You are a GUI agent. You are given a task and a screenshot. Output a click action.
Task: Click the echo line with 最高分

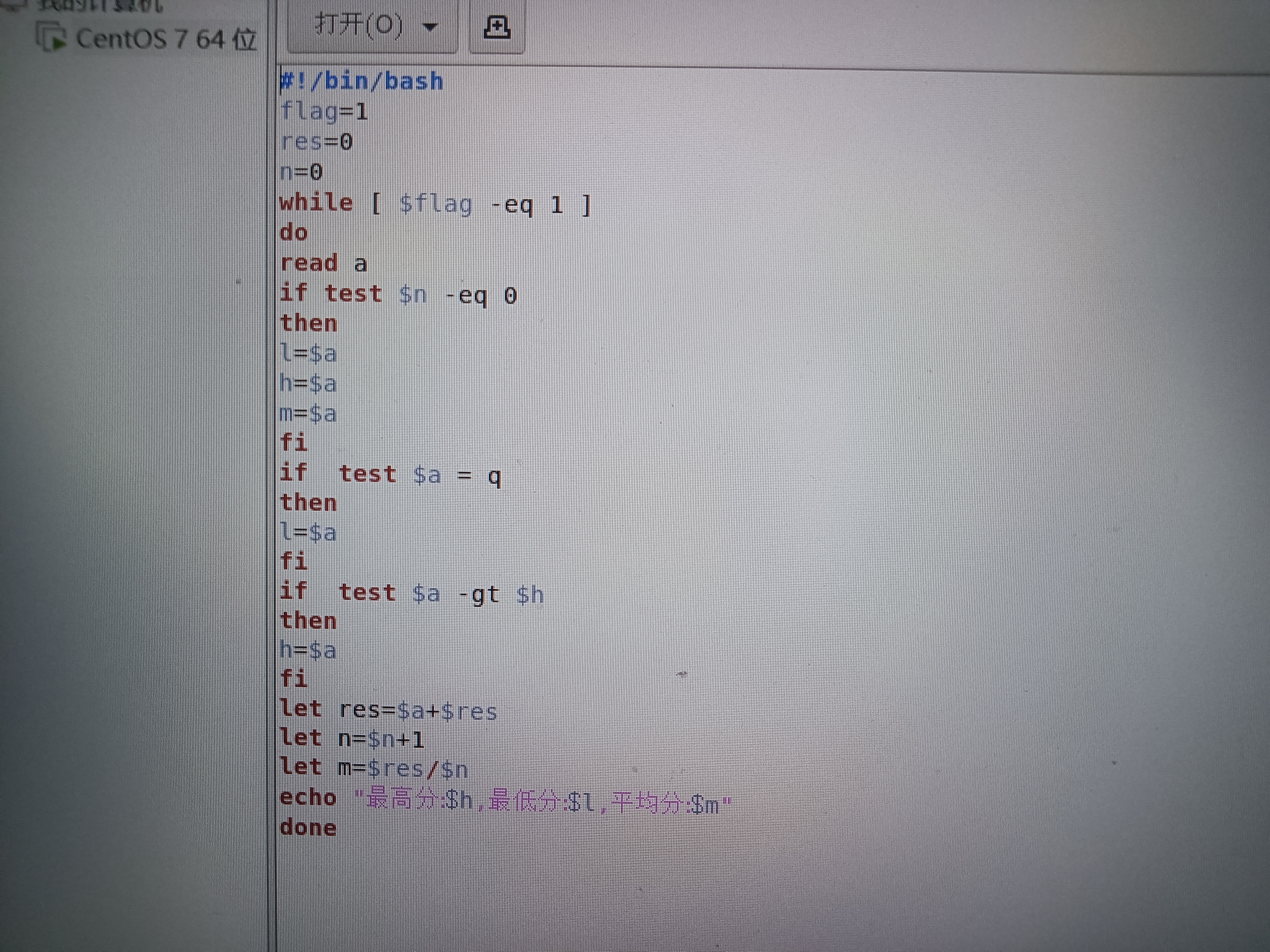click(x=506, y=801)
